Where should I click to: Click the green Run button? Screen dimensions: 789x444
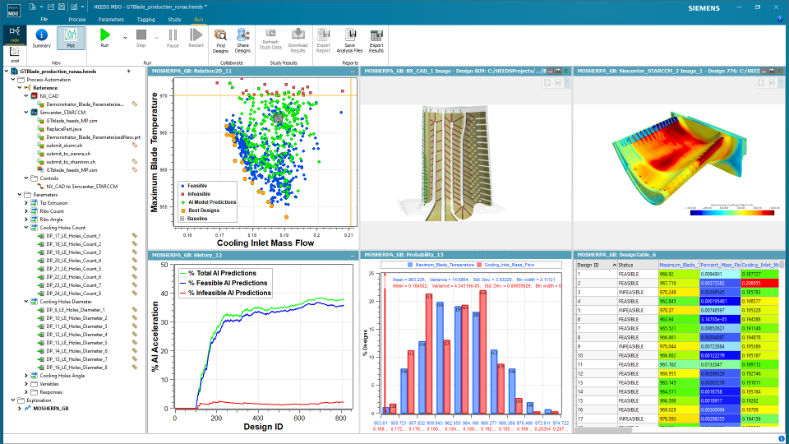point(105,40)
